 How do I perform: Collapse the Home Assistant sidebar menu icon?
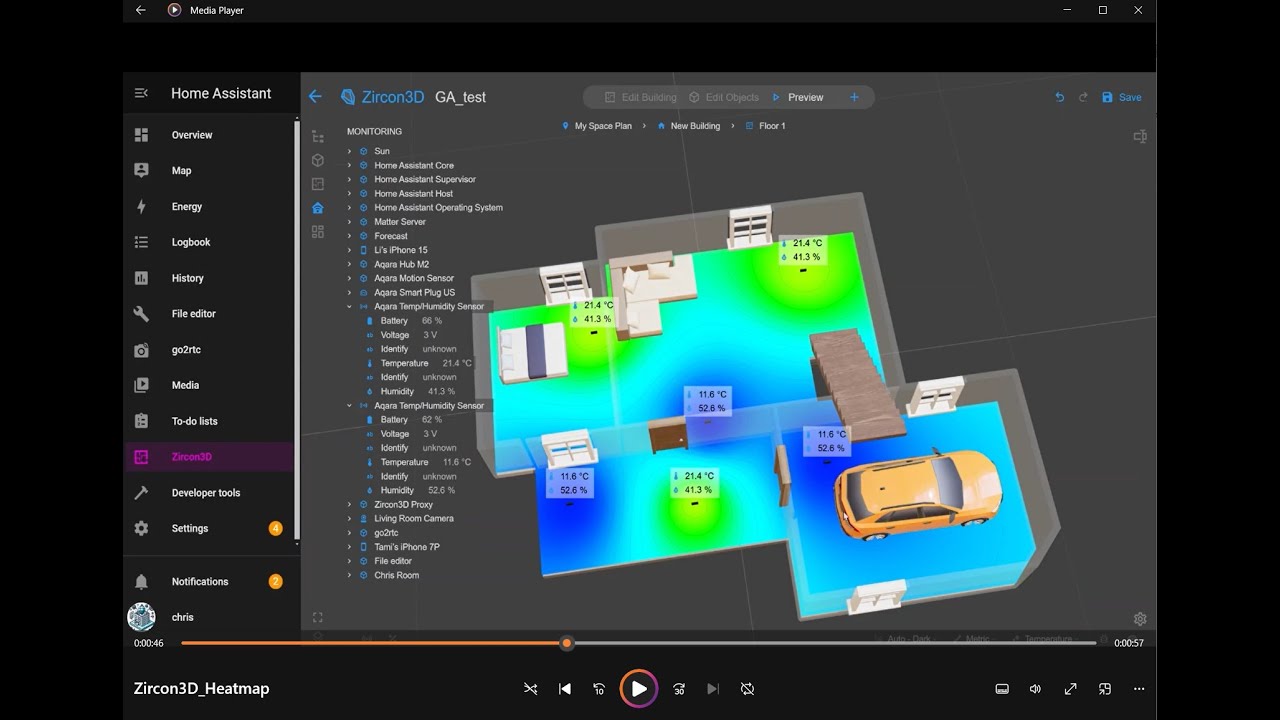[141, 93]
